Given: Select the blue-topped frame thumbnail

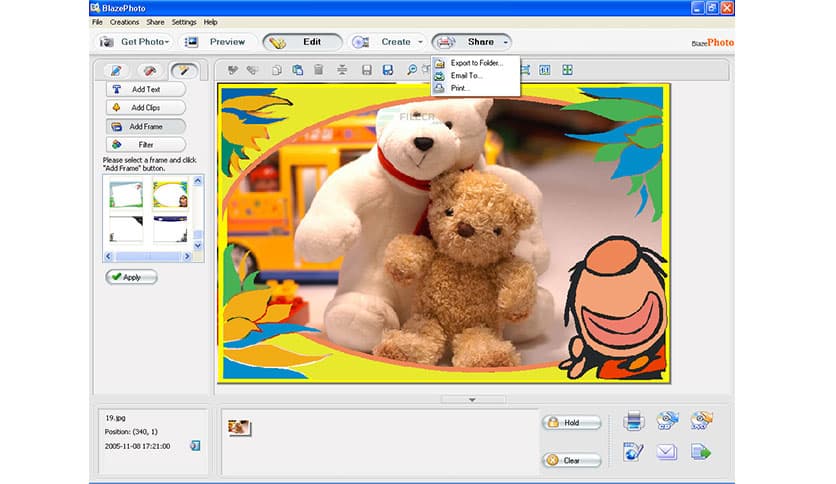Looking at the screenshot, I should pos(171,229).
